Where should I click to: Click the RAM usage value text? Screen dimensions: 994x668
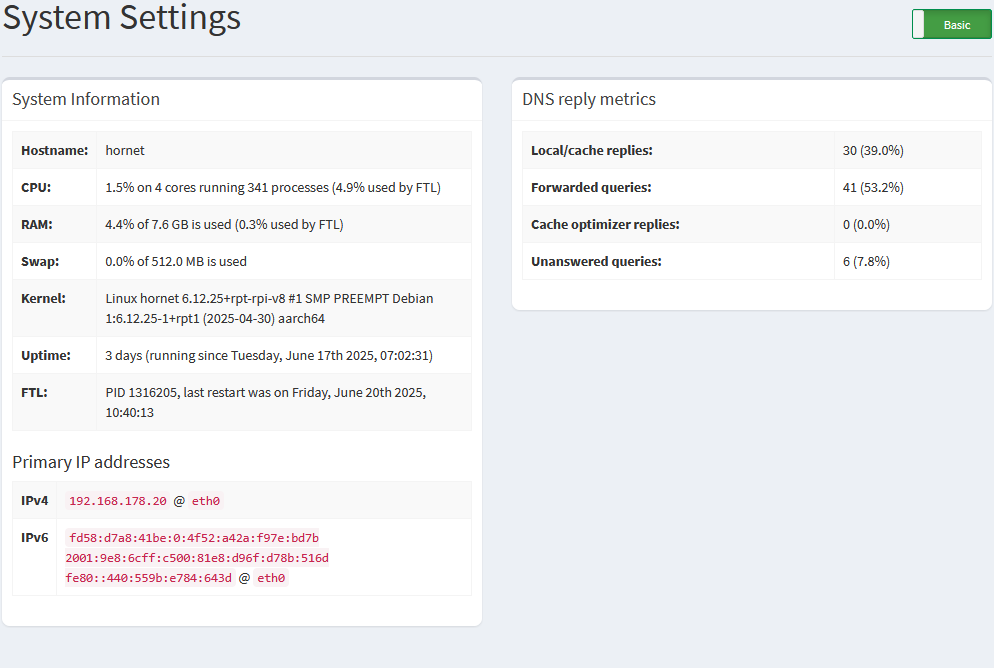click(224, 224)
